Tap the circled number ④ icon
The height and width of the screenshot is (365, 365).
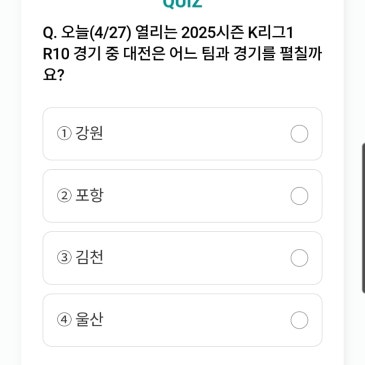(64, 320)
